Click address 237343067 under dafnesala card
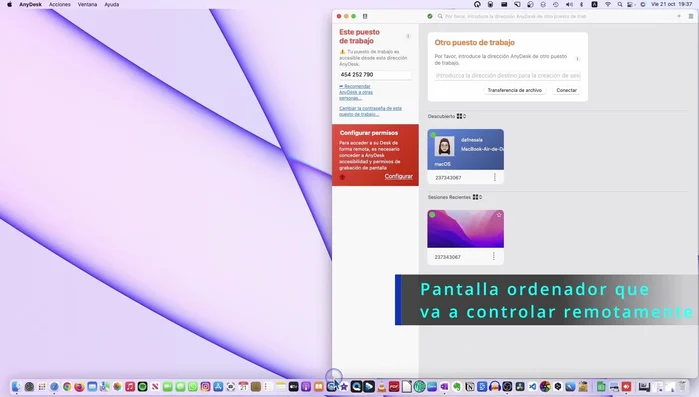Viewport: 699px width, 397px height. coord(448,178)
